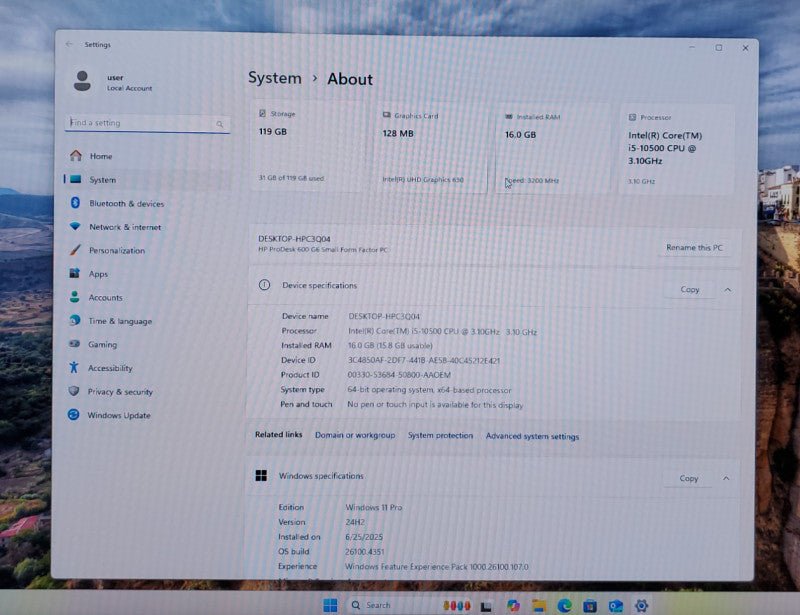Click the Personalization paintbrush icon
The height and width of the screenshot is (615, 800).
click(x=75, y=250)
